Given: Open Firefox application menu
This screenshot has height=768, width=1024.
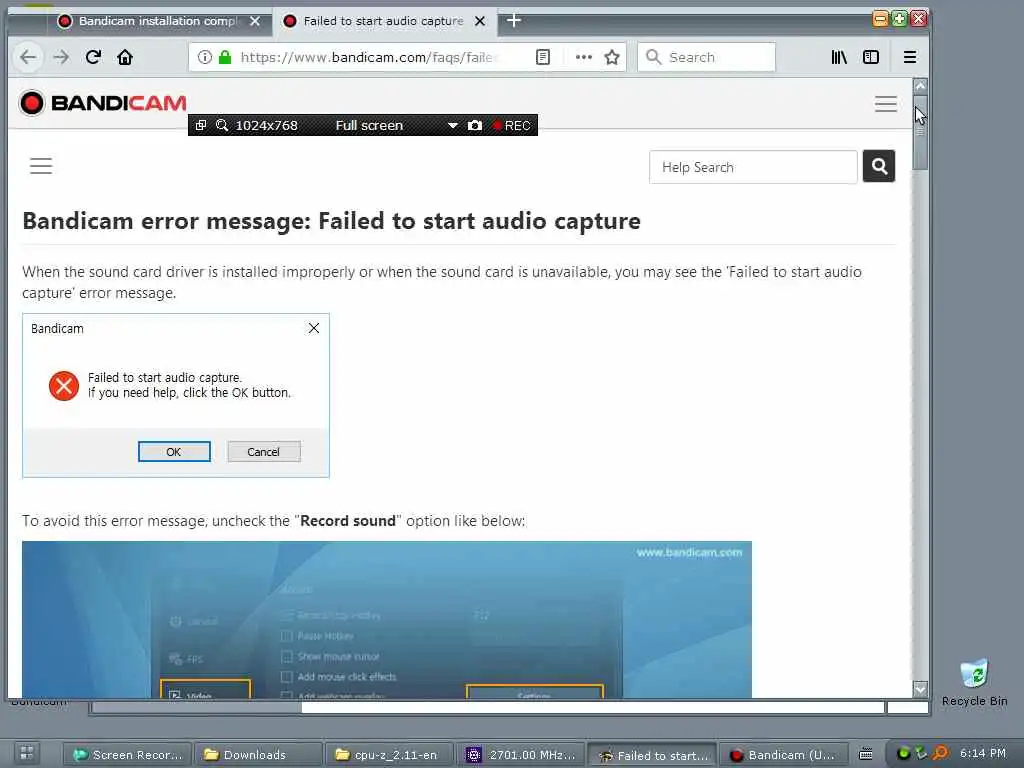Looking at the screenshot, I should click(910, 57).
